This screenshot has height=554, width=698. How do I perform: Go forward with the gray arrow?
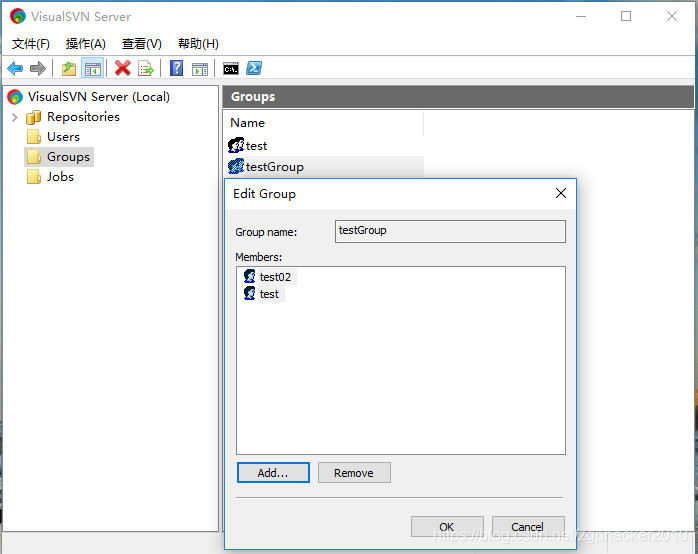38,69
